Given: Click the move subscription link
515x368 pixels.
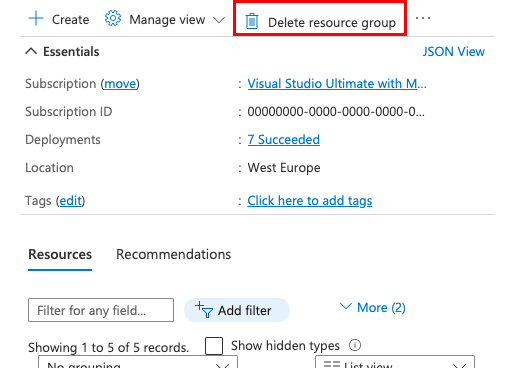Looking at the screenshot, I should [x=120, y=83].
